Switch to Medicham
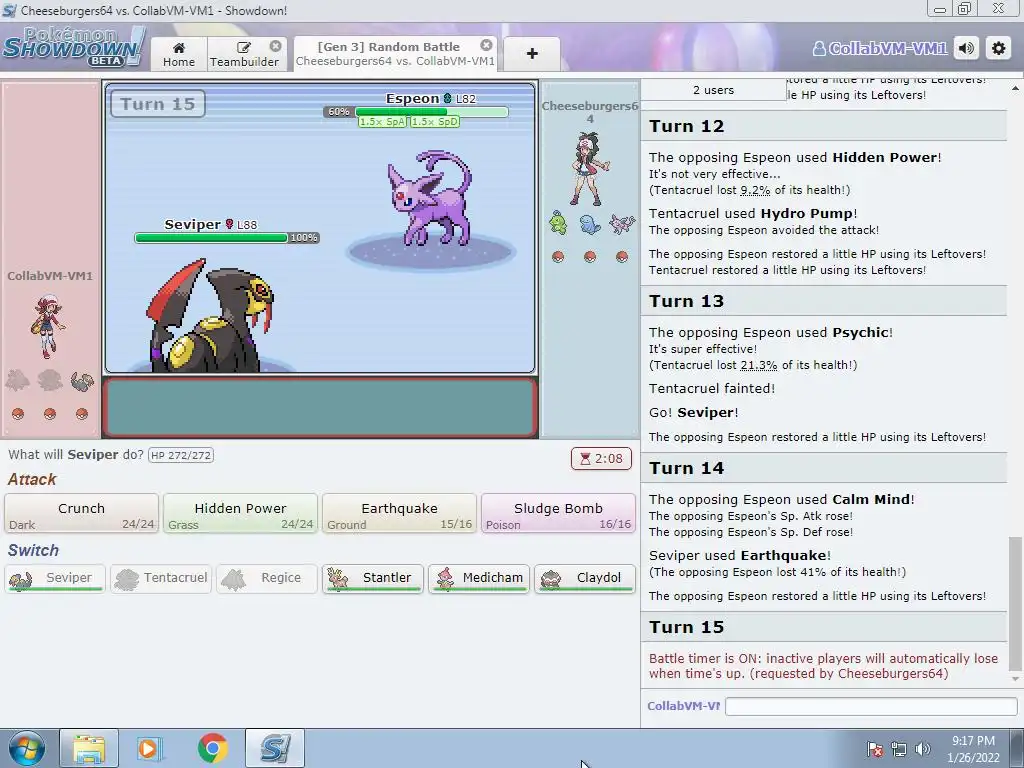 (x=479, y=579)
